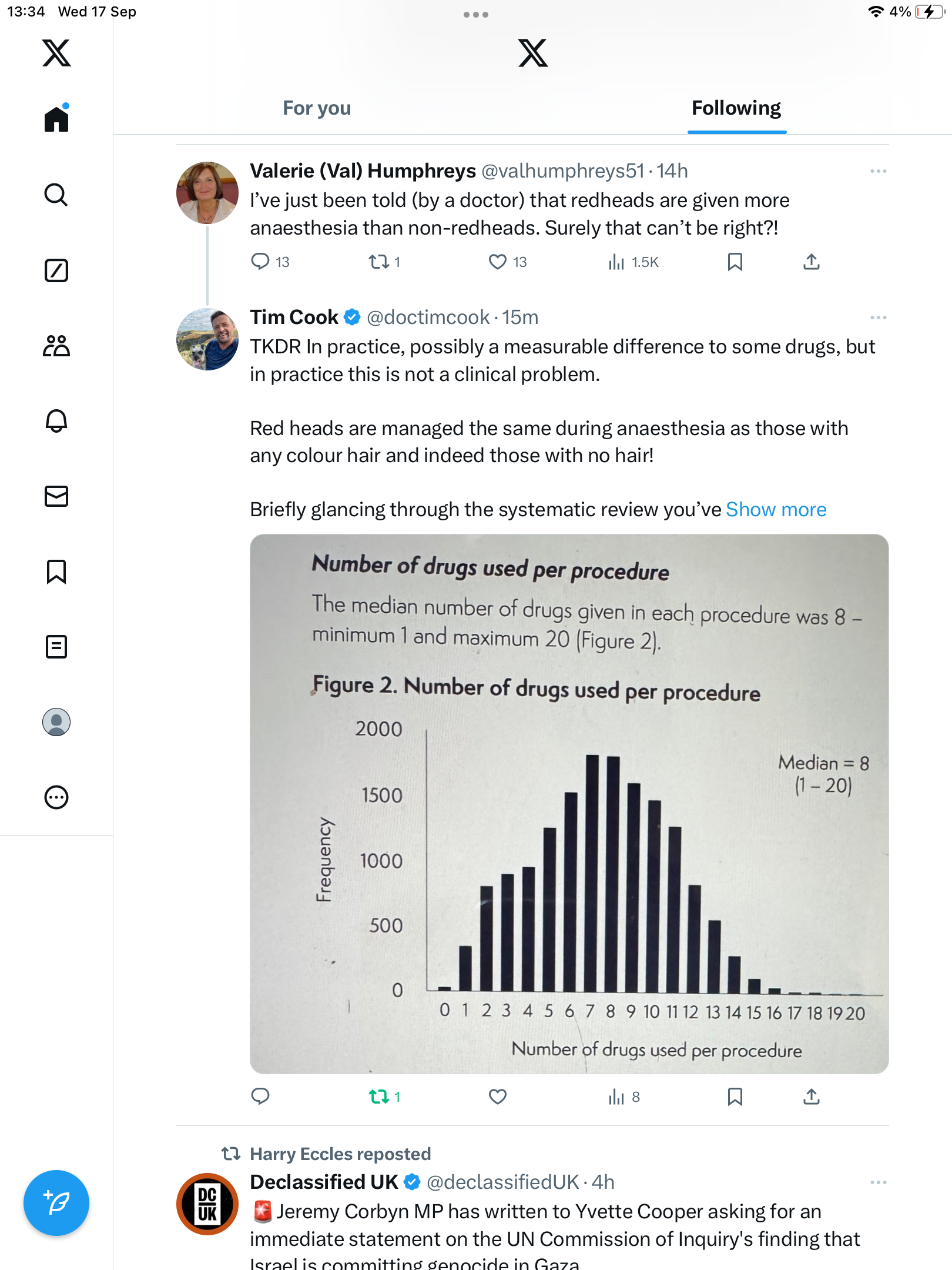This screenshot has height=1270, width=952.
Task: Open Communities from the sidebar
Action: click(x=56, y=346)
